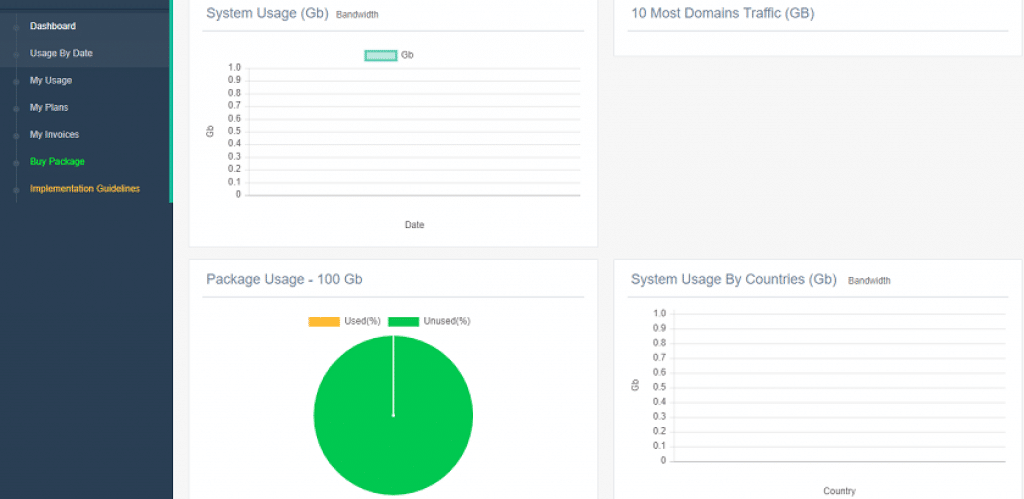
Task: Click bullet dot beside My Plans
Action: 16,108
